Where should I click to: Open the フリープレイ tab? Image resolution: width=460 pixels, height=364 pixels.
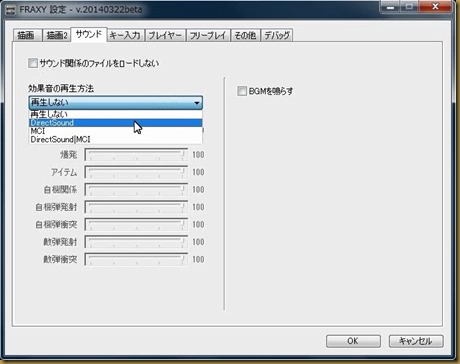click(208, 35)
